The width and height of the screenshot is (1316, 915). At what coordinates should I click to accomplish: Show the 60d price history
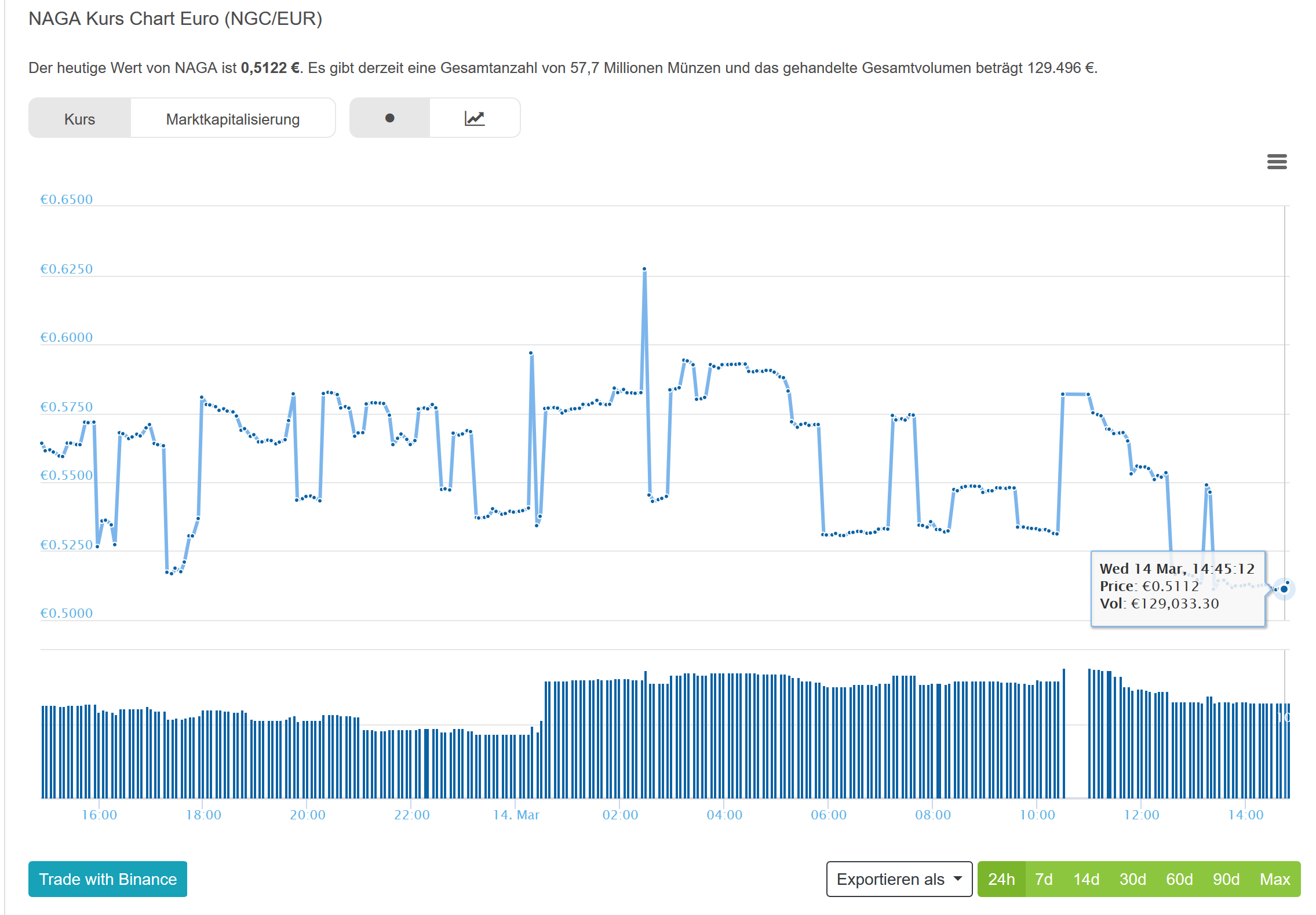tap(1179, 879)
